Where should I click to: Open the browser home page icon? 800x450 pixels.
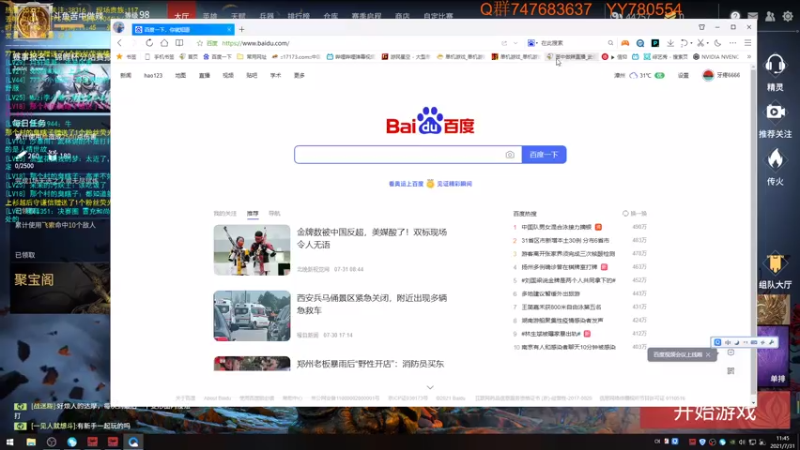point(164,43)
